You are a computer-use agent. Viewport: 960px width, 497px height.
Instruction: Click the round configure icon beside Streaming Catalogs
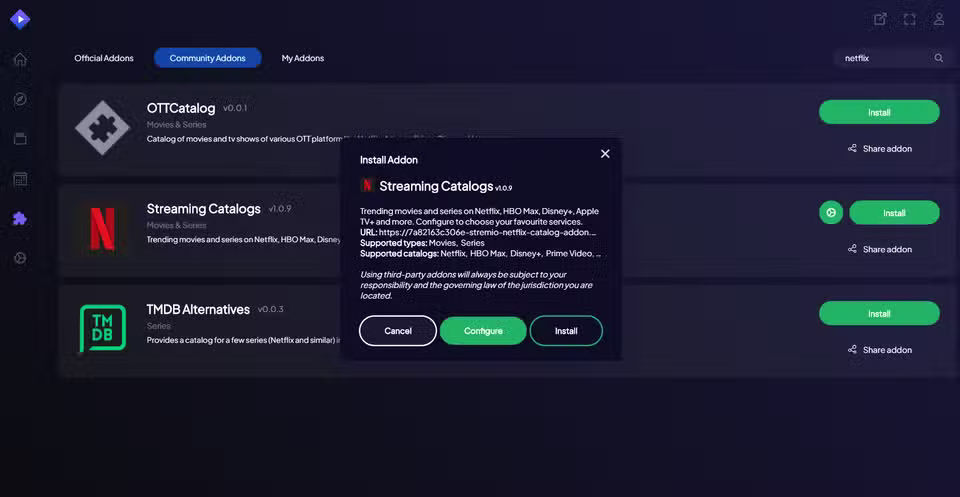(831, 212)
